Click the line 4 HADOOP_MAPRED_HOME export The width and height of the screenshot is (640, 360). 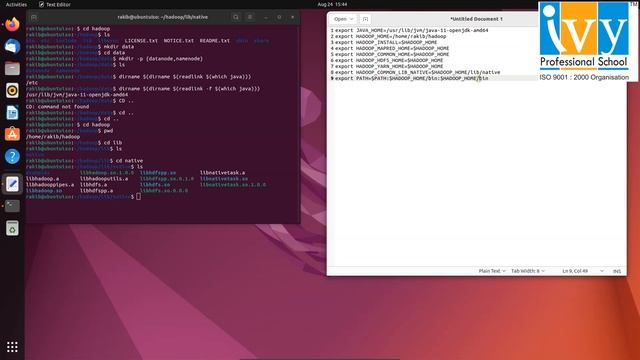point(392,48)
